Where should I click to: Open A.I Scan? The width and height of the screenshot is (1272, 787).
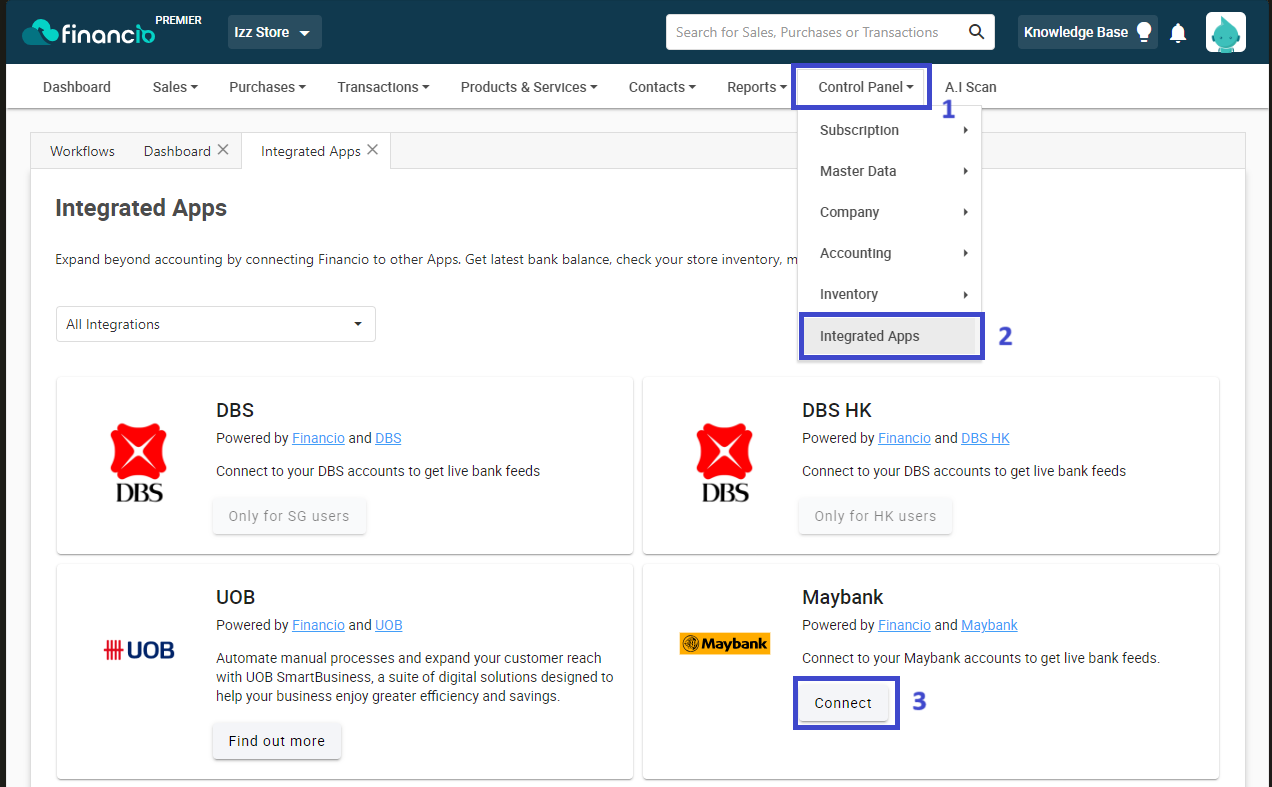tap(971, 87)
